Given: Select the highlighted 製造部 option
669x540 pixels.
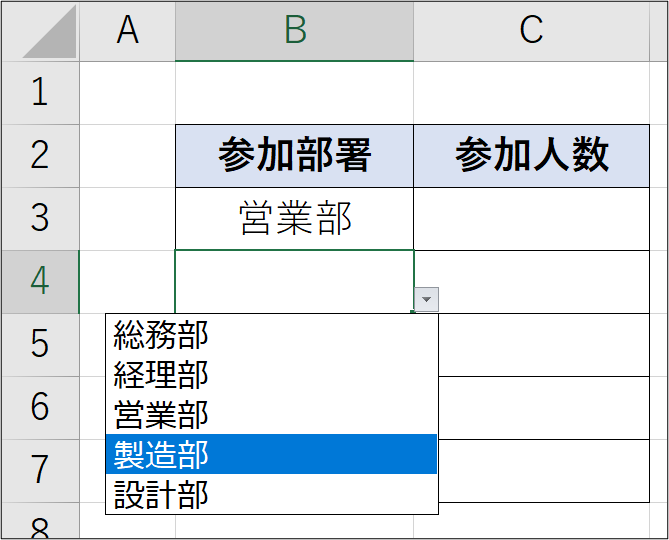Looking at the screenshot, I should tap(271, 454).
